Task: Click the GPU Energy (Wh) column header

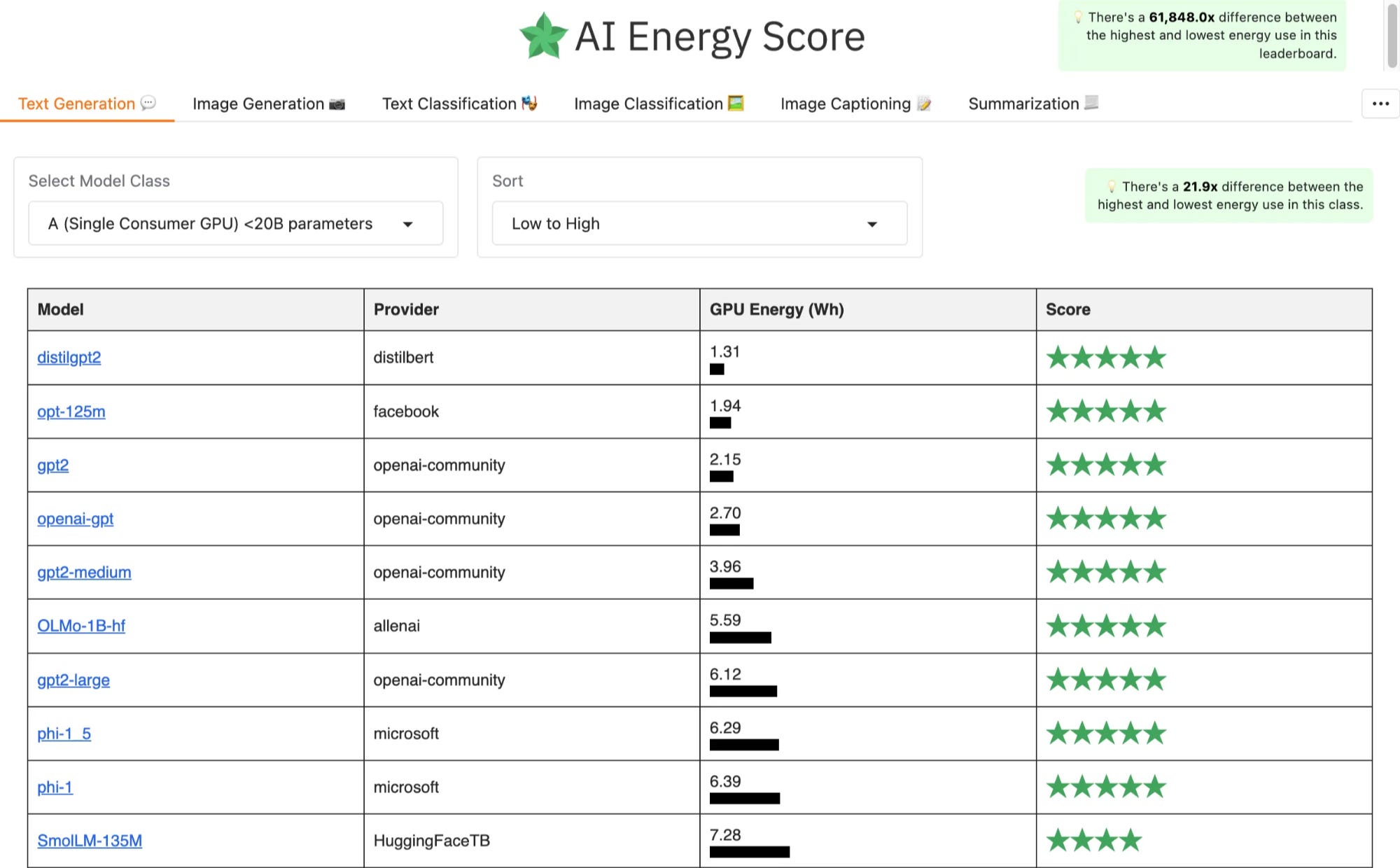Action: tap(776, 309)
